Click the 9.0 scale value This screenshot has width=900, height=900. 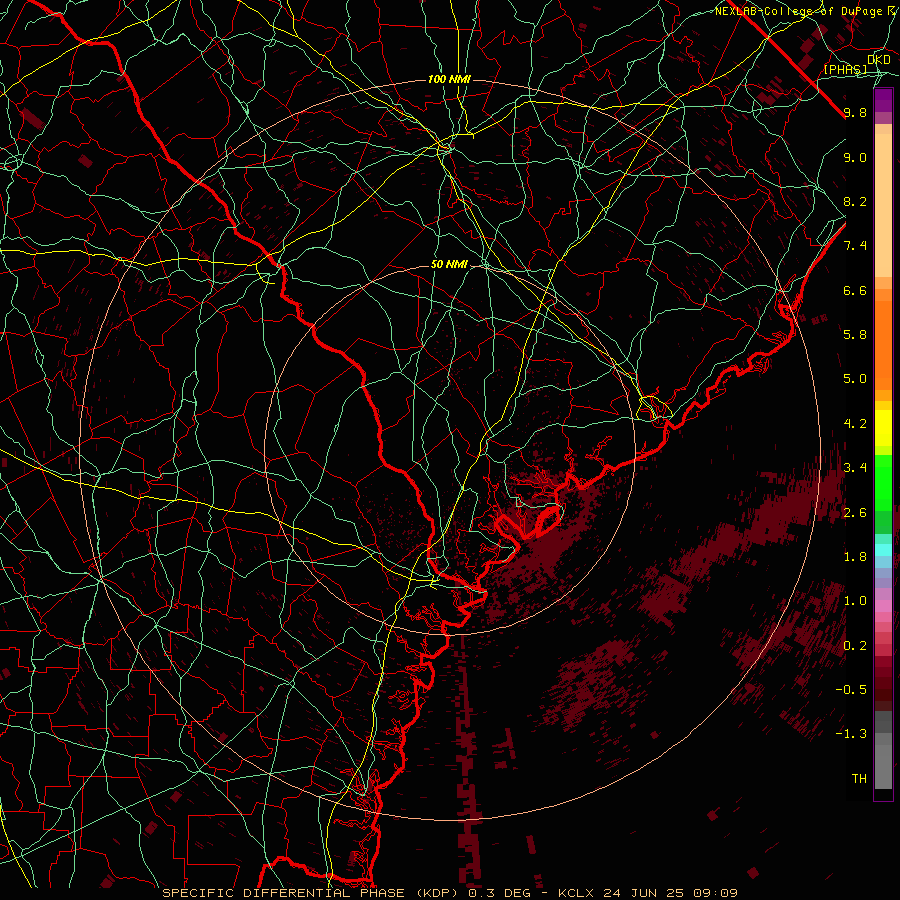855,158
